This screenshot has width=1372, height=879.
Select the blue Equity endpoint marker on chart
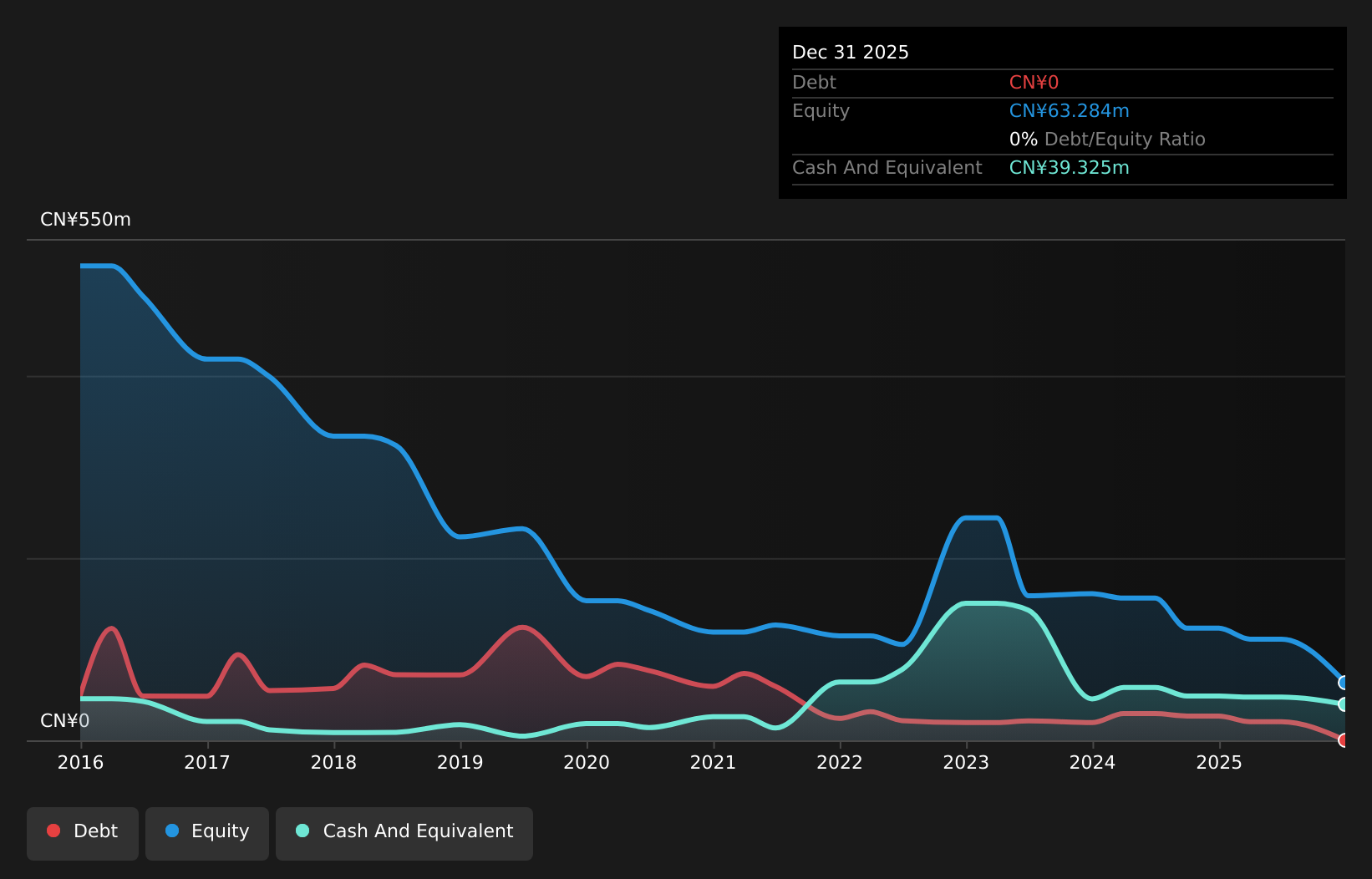[1344, 683]
